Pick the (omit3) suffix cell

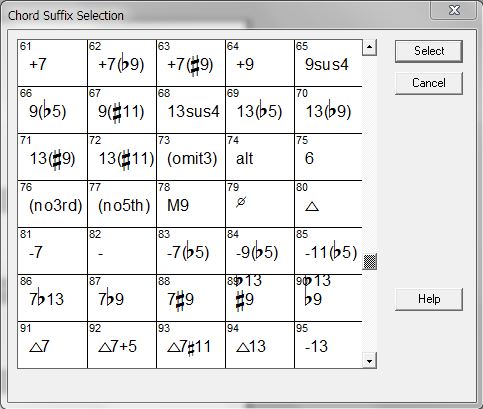click(191, 157)
